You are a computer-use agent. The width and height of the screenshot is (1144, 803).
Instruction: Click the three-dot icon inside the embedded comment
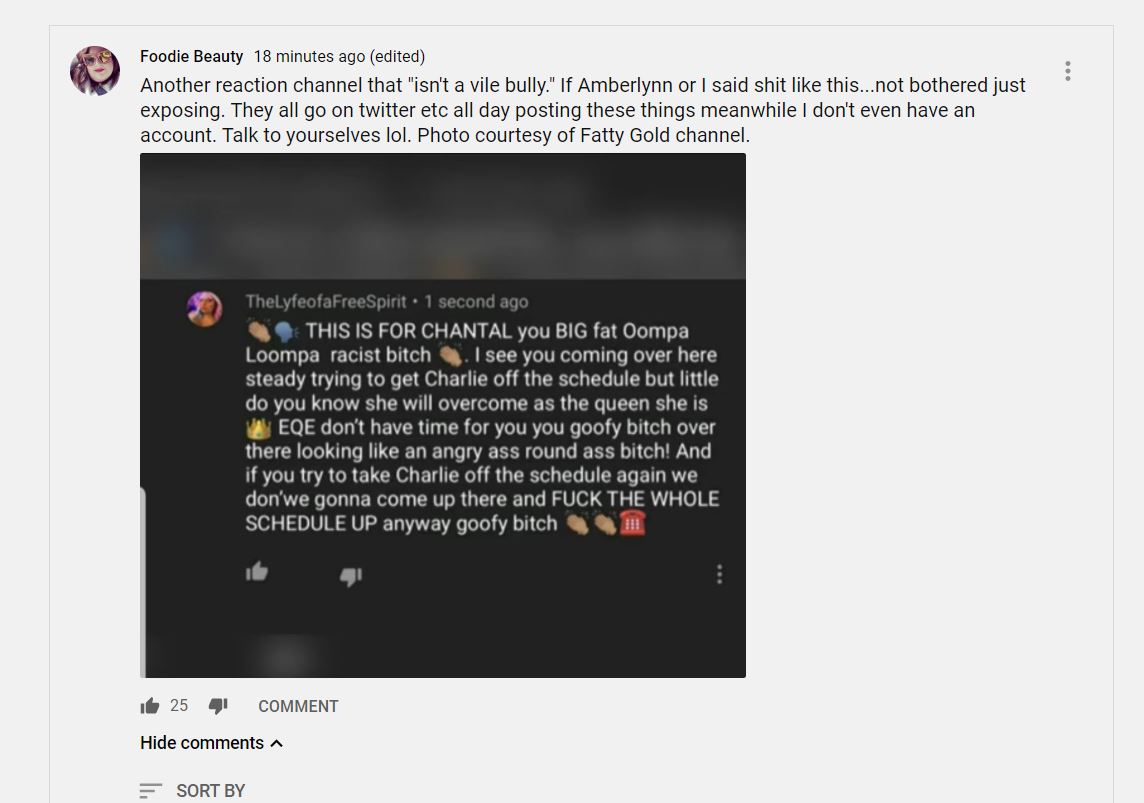[x=719, y=575]
